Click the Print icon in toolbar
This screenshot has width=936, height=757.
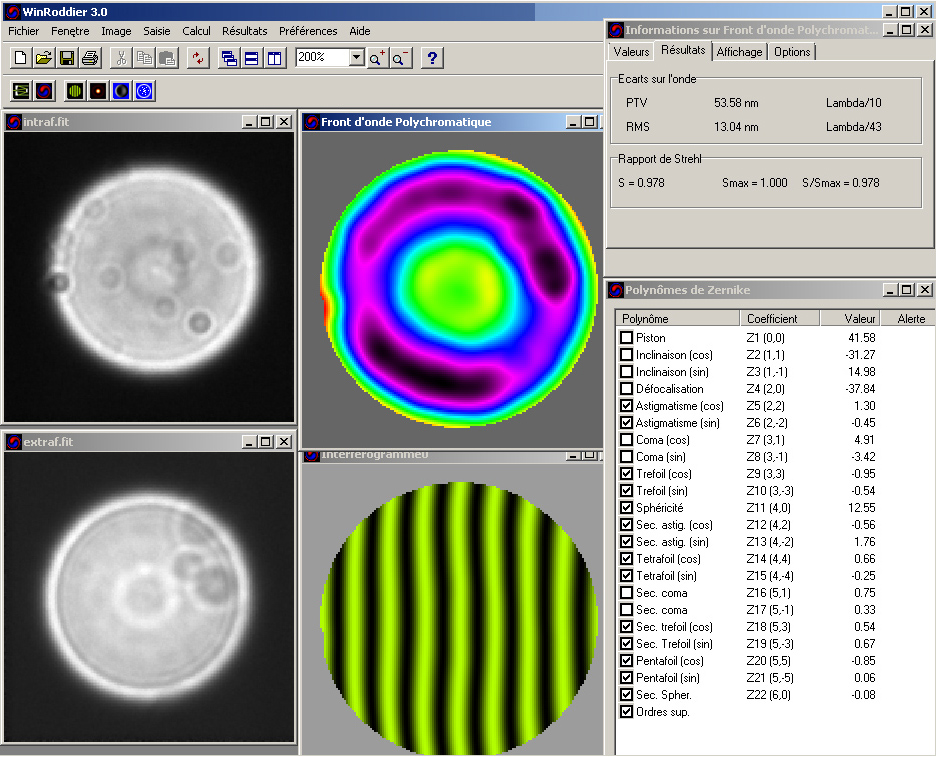tap(90, 58)
